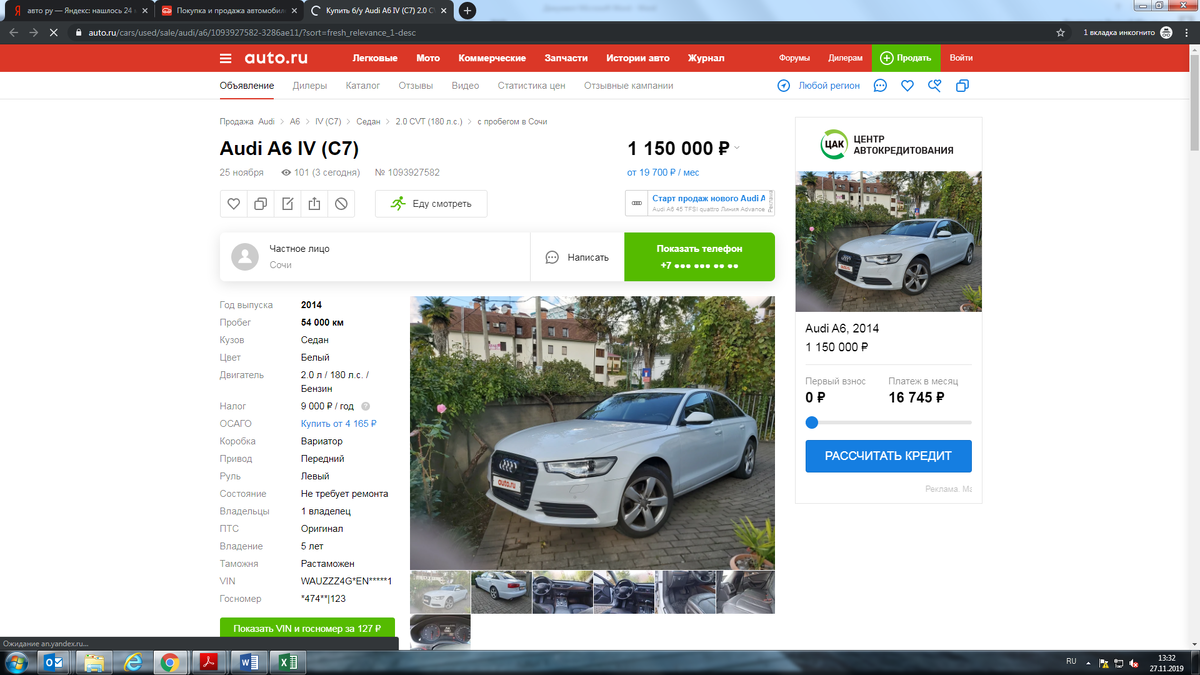Open Word from the taskbar
Screen dimensions: 1200x675
click(248, 662)
